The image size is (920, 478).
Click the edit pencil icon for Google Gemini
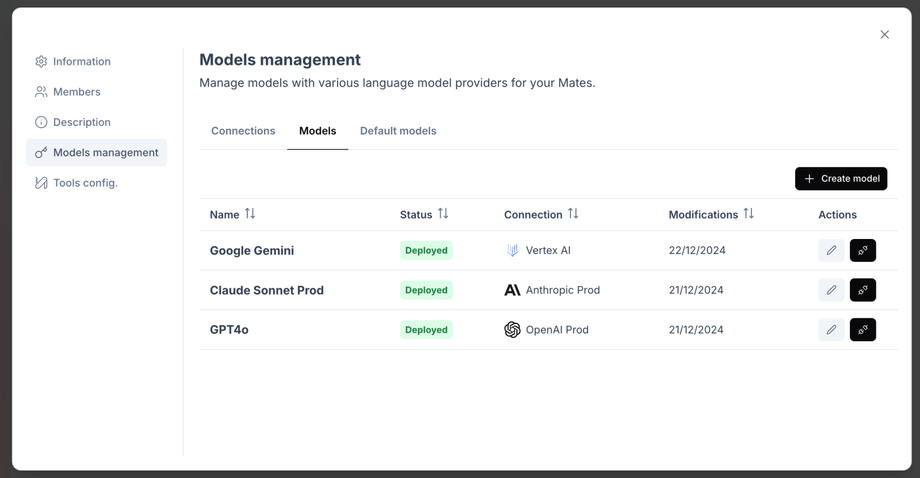[831, 250]
